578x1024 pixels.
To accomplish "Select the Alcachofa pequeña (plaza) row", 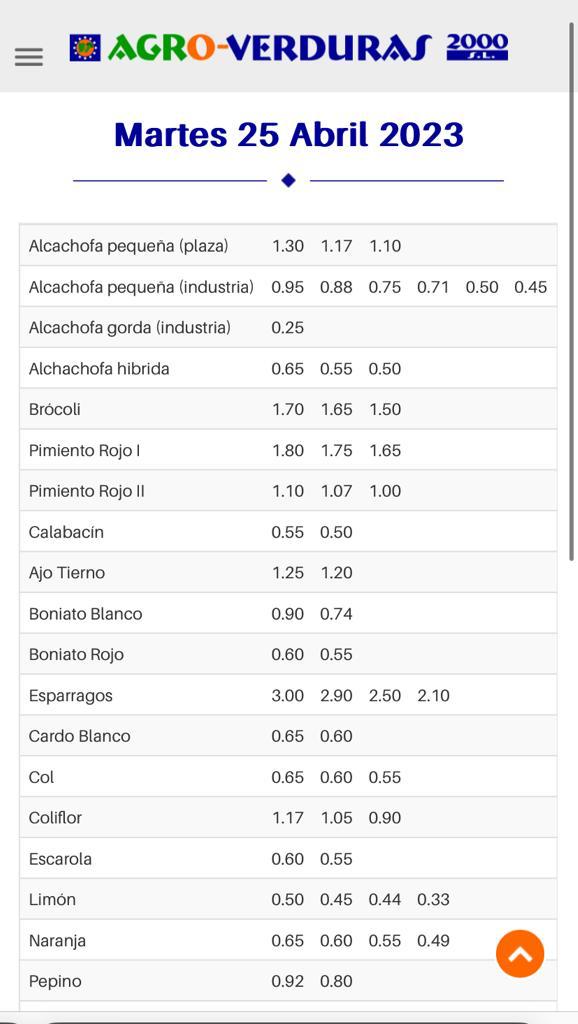I will [x=289, y=246].
